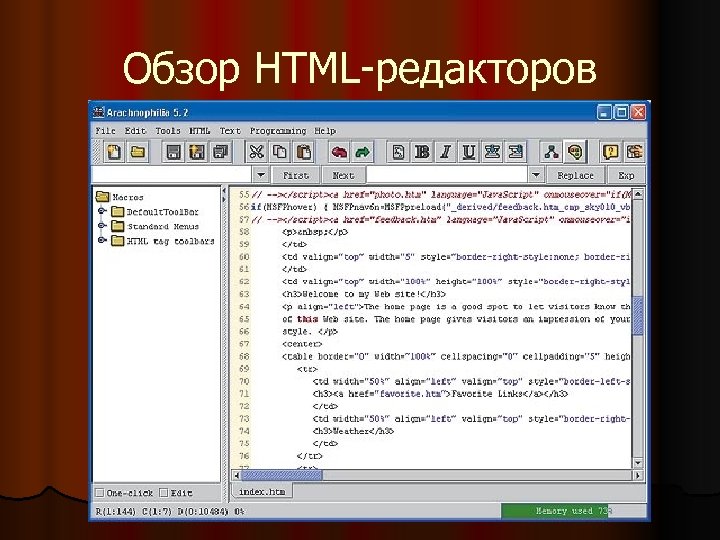This screenshot has width=720, height=540.
Task: Click the vertical scrollbar up arrow
Action: click(x=638, y=194)
